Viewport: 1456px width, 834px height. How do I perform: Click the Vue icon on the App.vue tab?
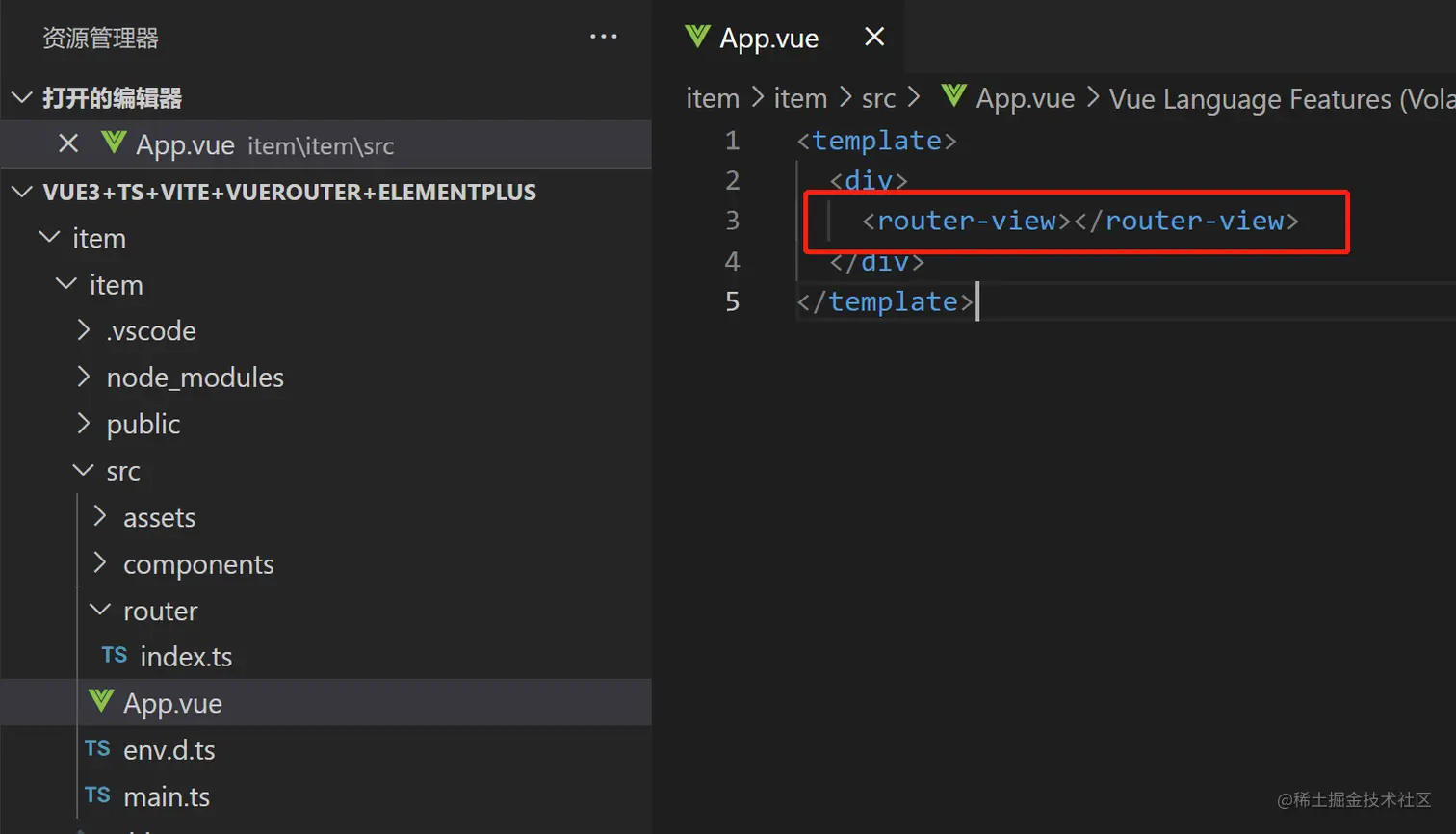click(x=697, y=37)
